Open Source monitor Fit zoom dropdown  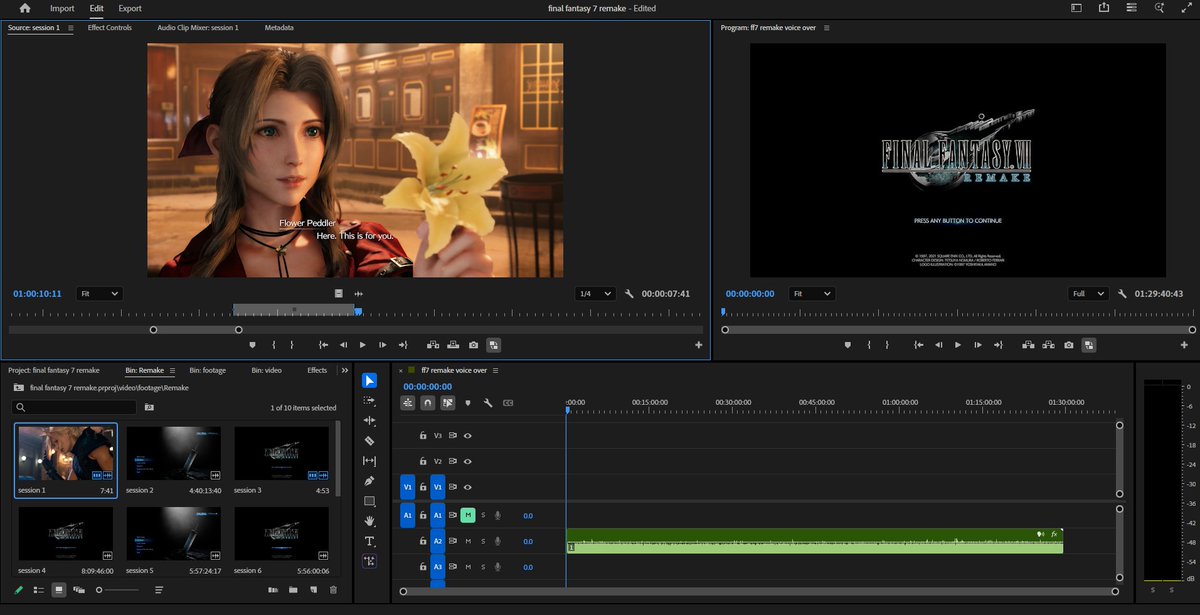tap(99, 294)
